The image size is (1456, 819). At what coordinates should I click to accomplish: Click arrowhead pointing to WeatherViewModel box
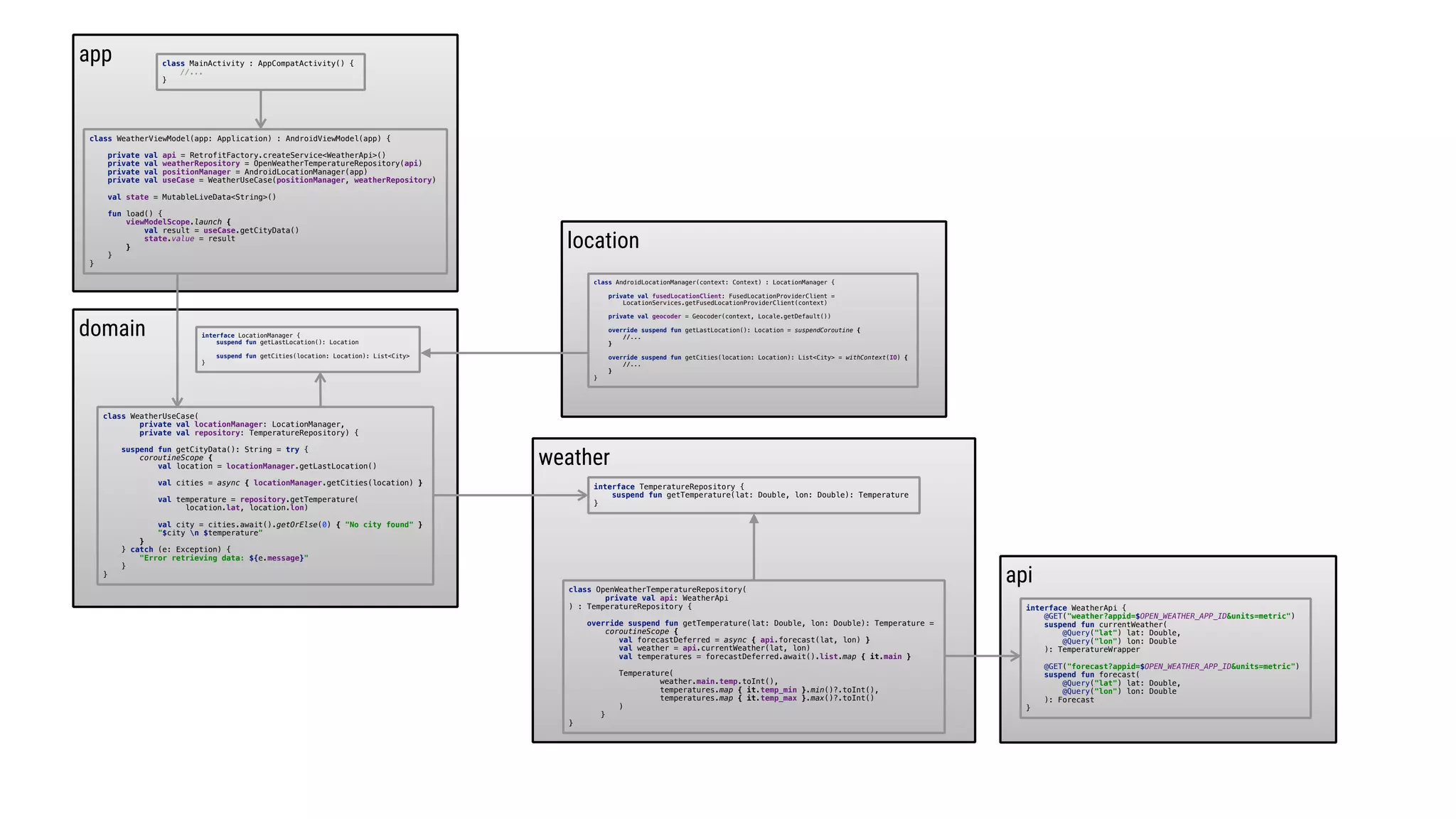point(261,123)
